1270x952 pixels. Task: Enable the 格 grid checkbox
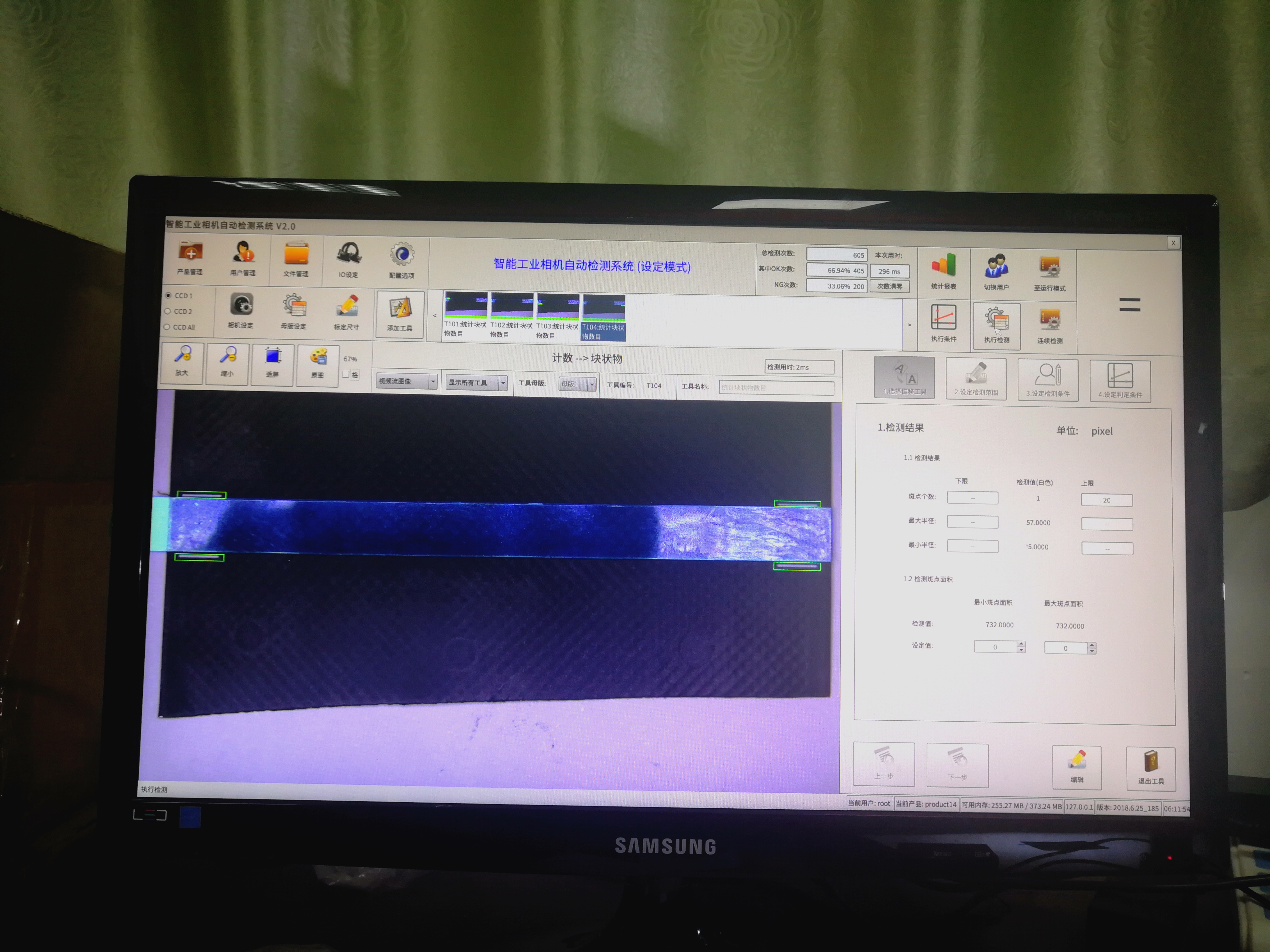pos(346,374)
